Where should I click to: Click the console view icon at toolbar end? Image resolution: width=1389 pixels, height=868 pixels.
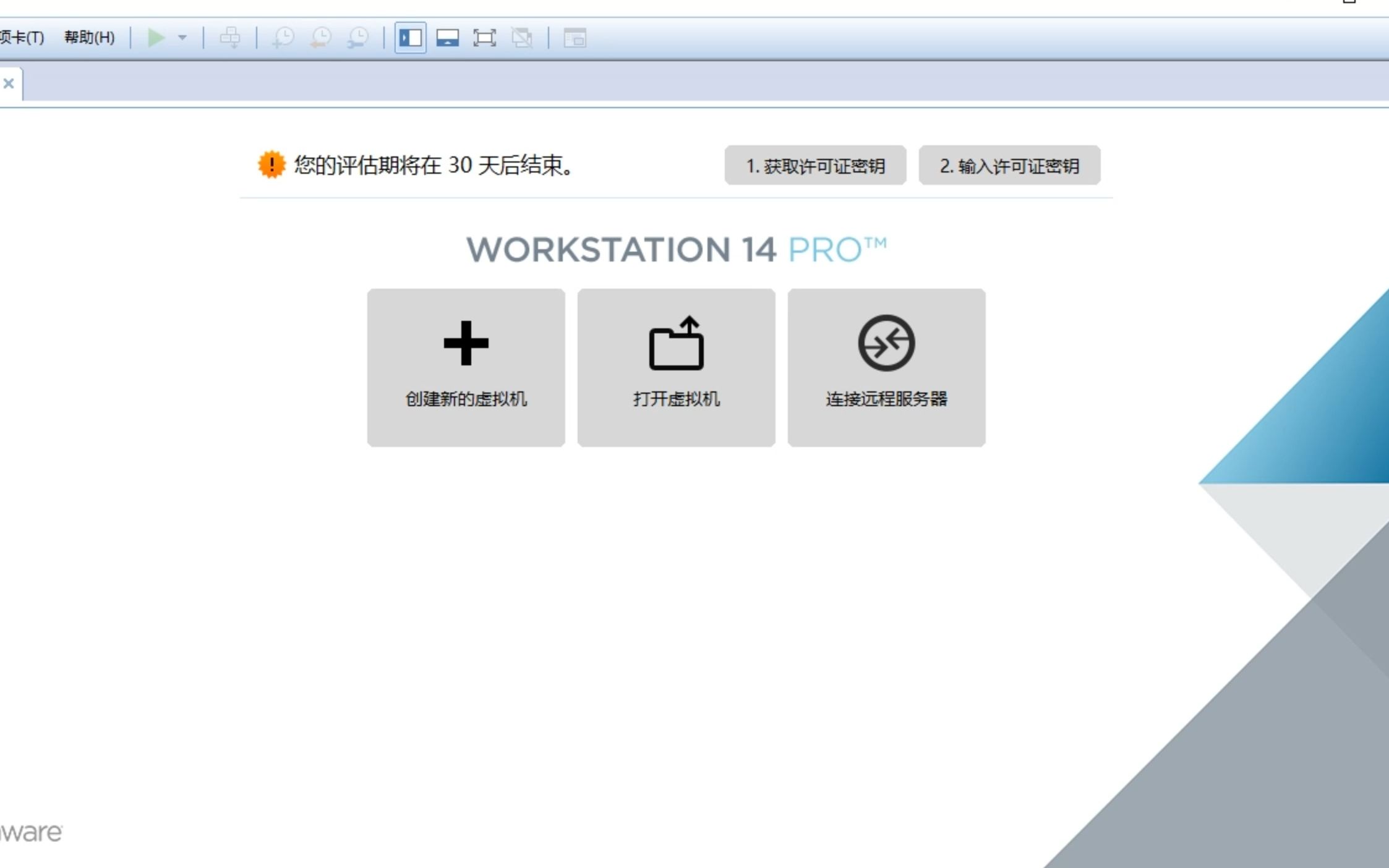click(575, 38)
